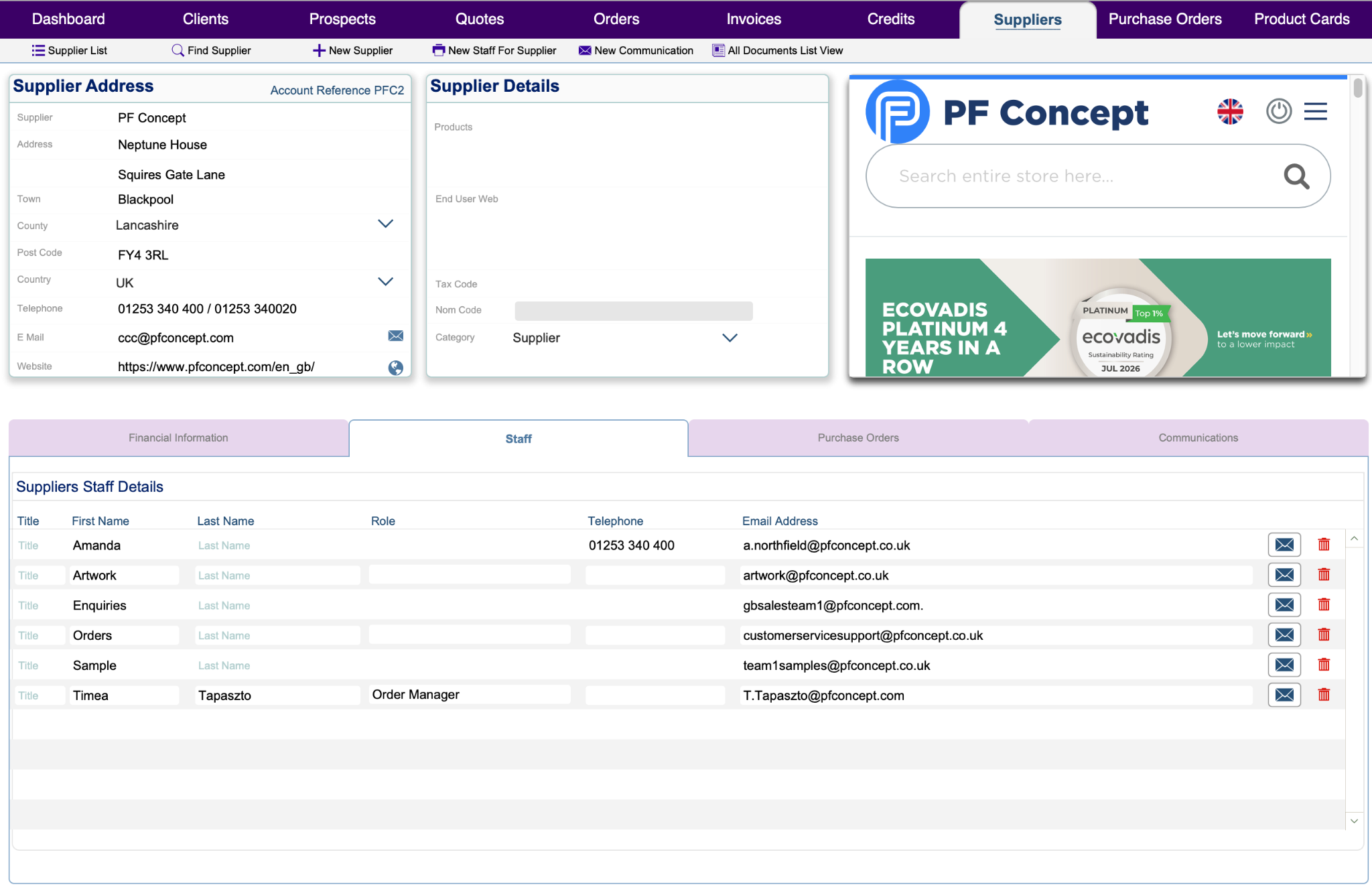Image resolution: width=1372 pixels, height=885 pixels.
Task: Delete Artwork staff row with trash icon
Action: coord(1324,574)
